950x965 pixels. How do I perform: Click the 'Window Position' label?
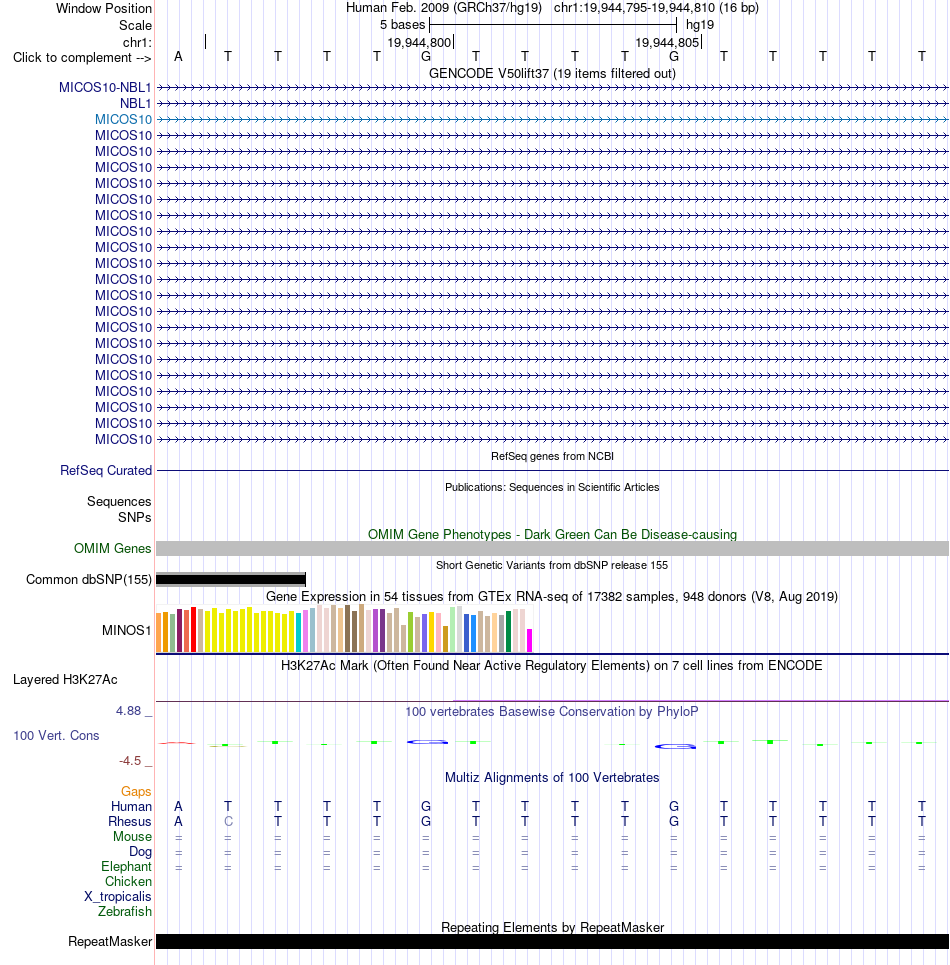click(x=104, y=9)
